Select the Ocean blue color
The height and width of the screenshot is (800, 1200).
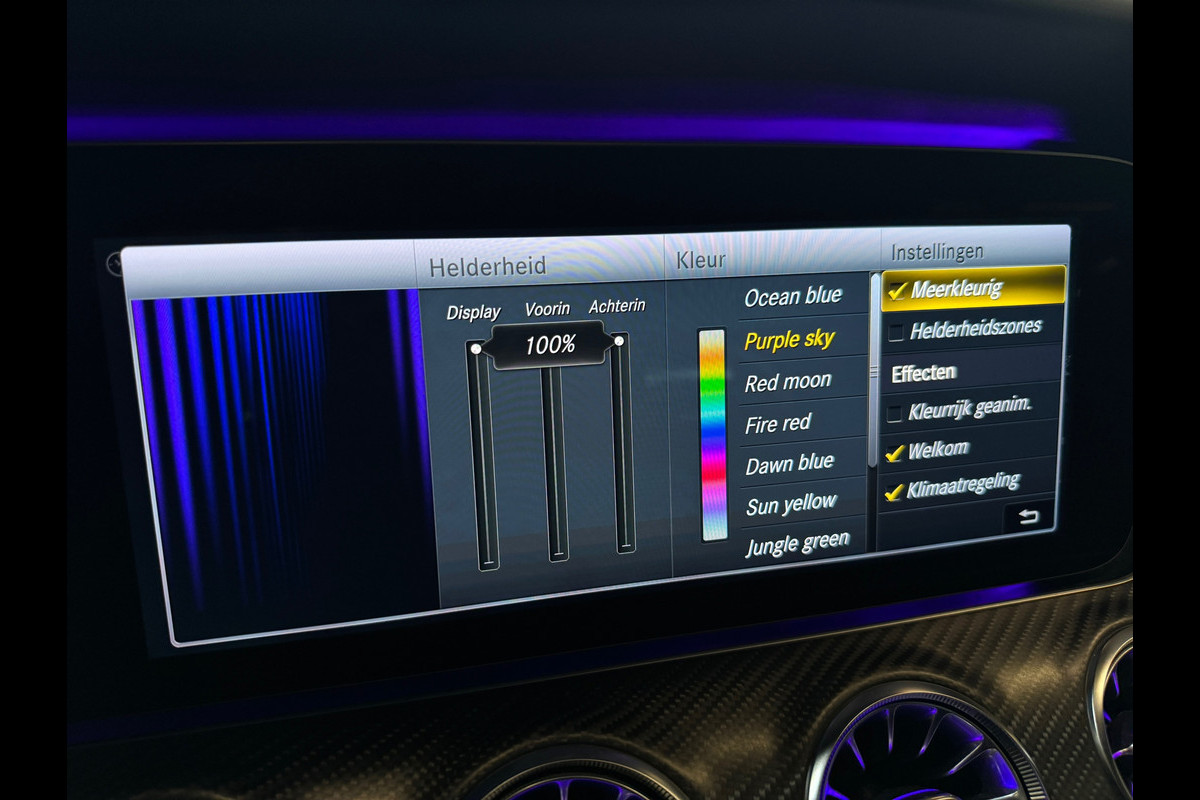793,297
